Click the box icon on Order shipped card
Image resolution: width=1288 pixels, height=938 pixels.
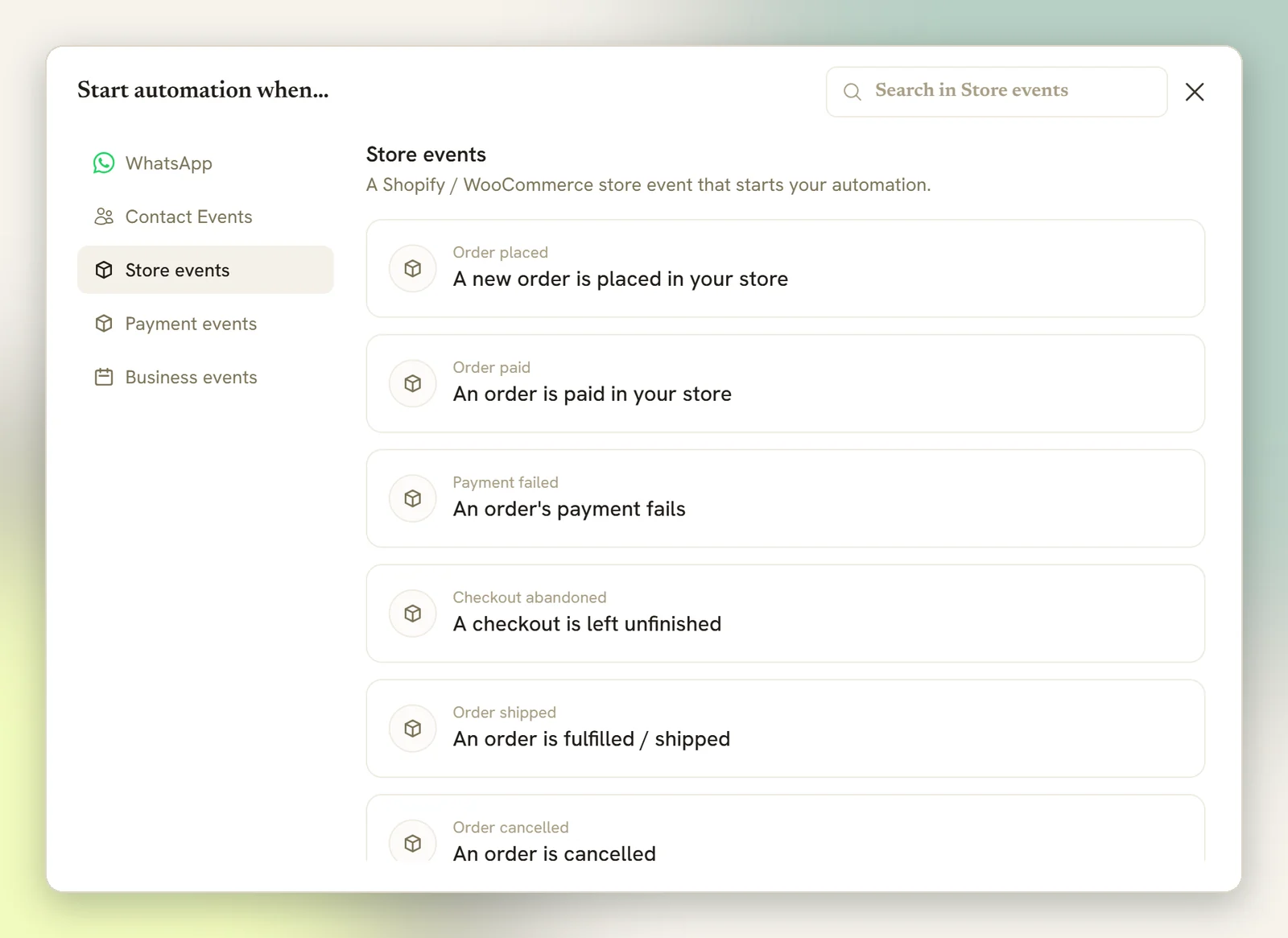tap(413, 729)
